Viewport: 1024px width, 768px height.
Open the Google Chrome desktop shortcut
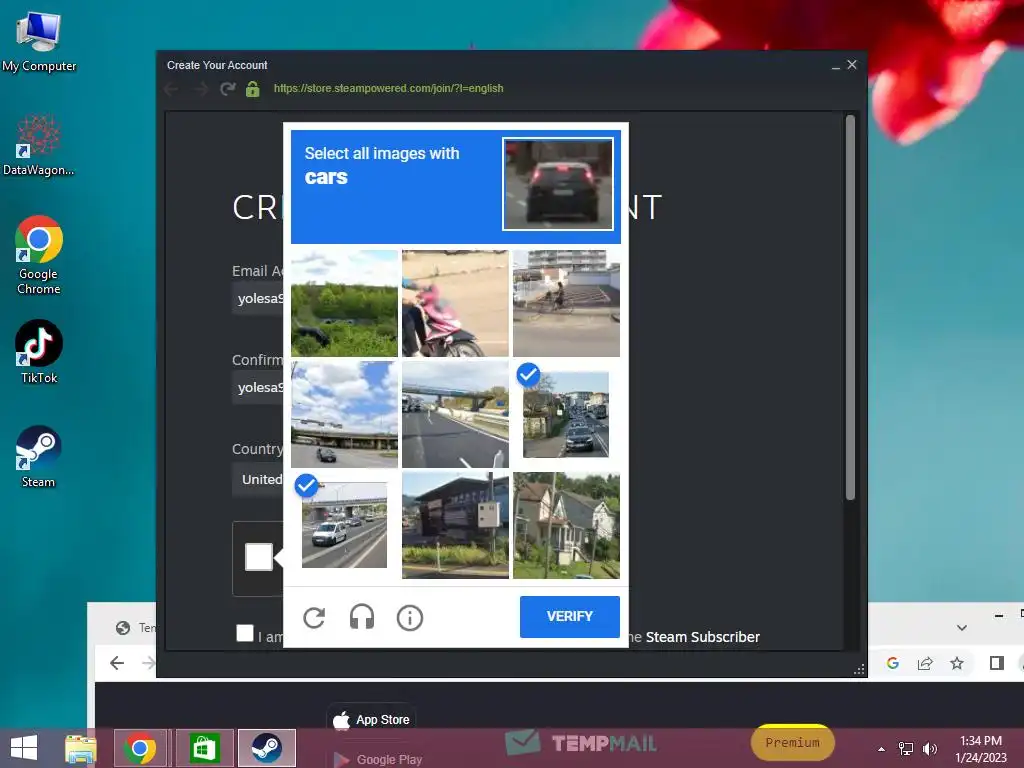39,255
